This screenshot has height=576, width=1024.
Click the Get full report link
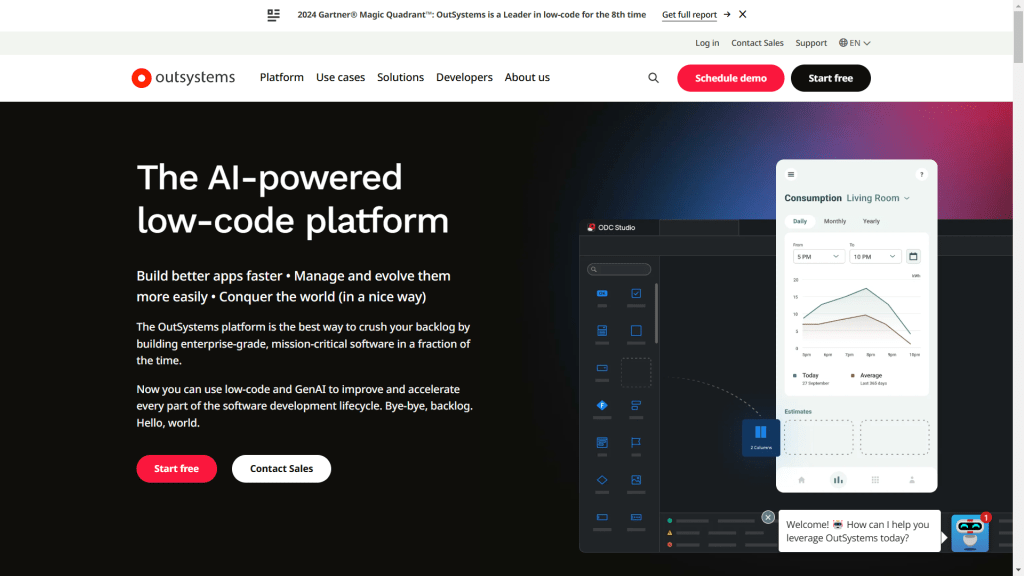[x=689, y=14]
